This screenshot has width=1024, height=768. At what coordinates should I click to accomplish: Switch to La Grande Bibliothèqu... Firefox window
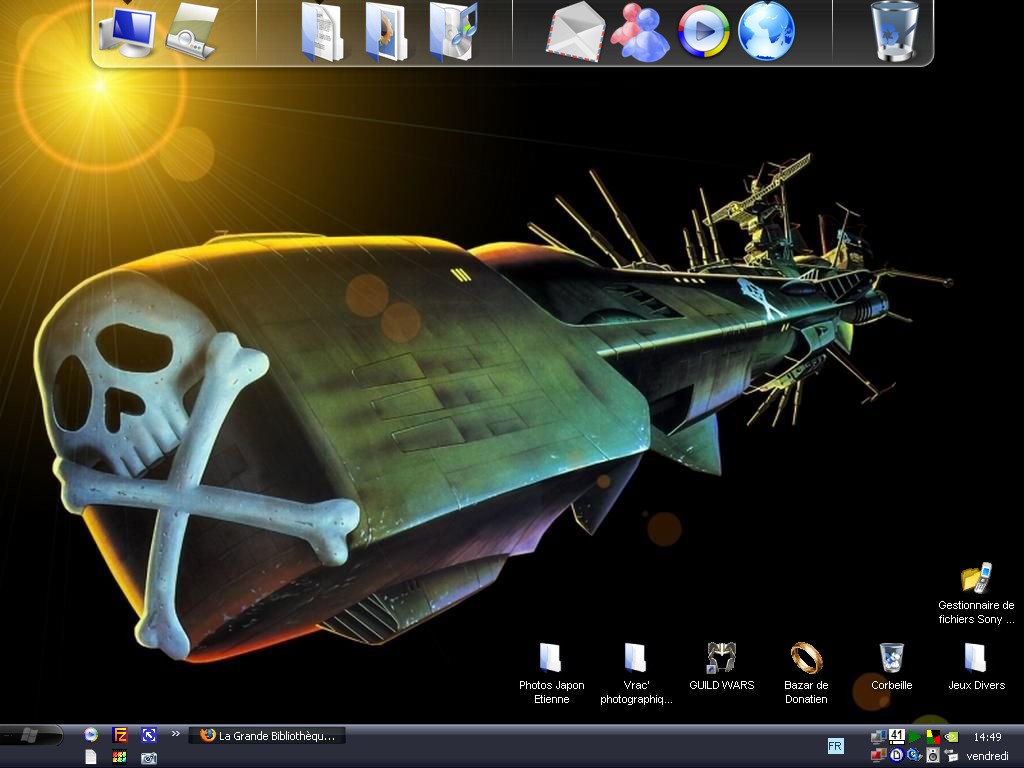tap(267, 736)
